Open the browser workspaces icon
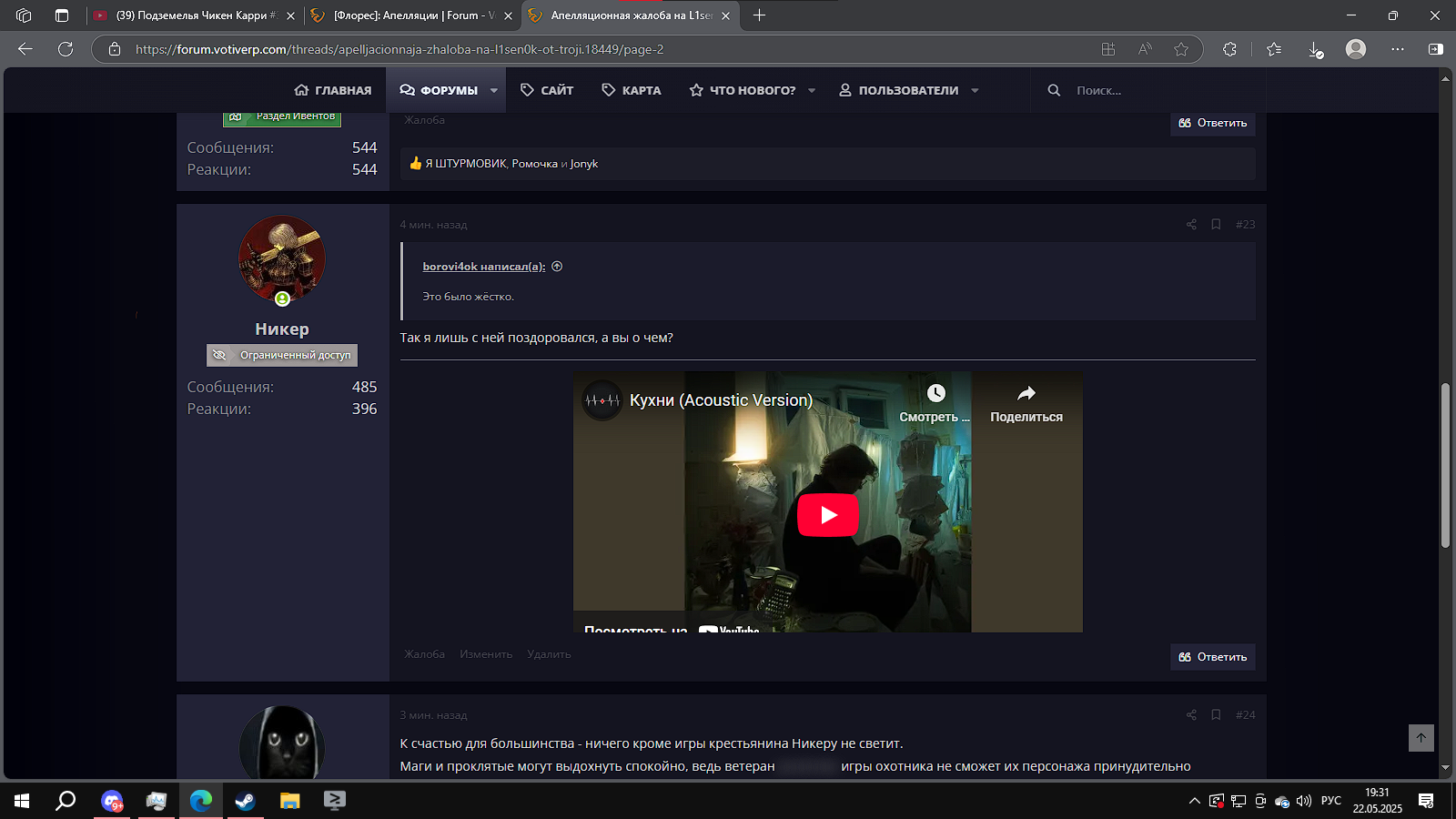The width and height of the screenshot is (1456, 819). coord(24,15)
